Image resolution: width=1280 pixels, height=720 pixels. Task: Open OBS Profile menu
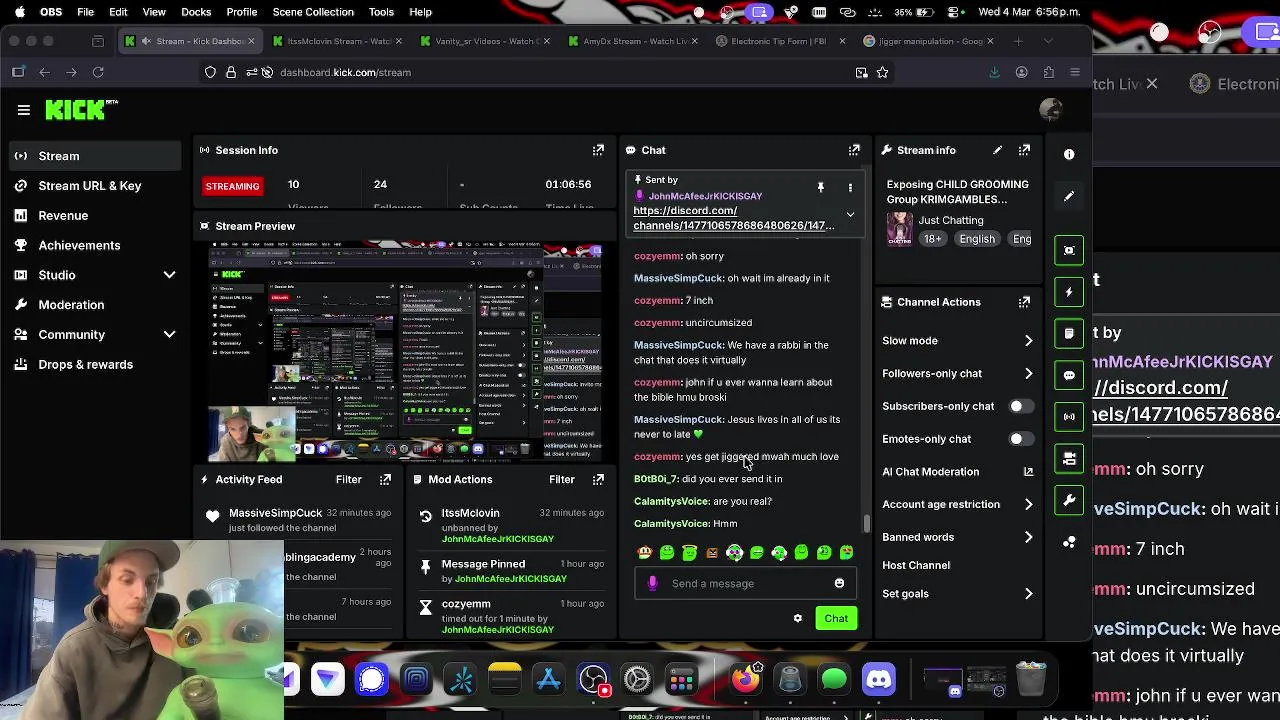pyautogui.click(x=242, y=12)
